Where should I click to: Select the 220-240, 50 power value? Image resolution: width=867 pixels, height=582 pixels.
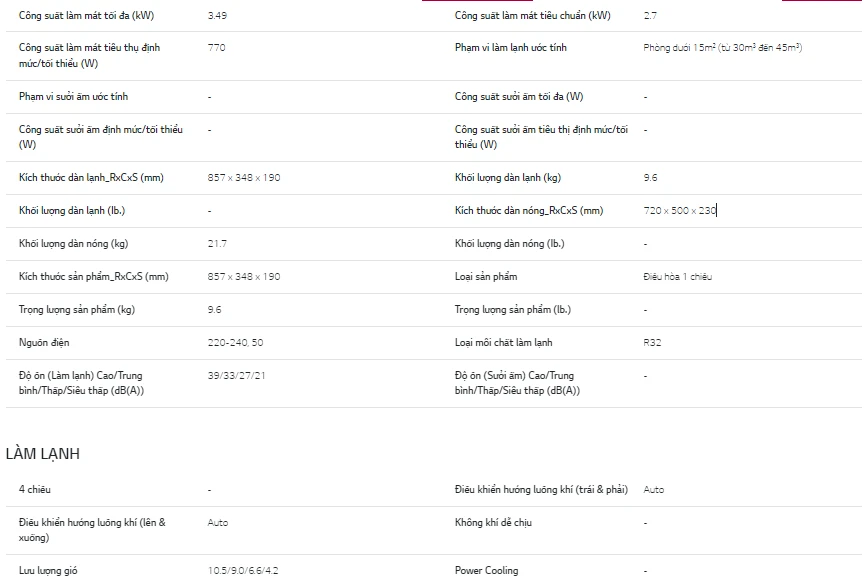(x=235, y=343)
